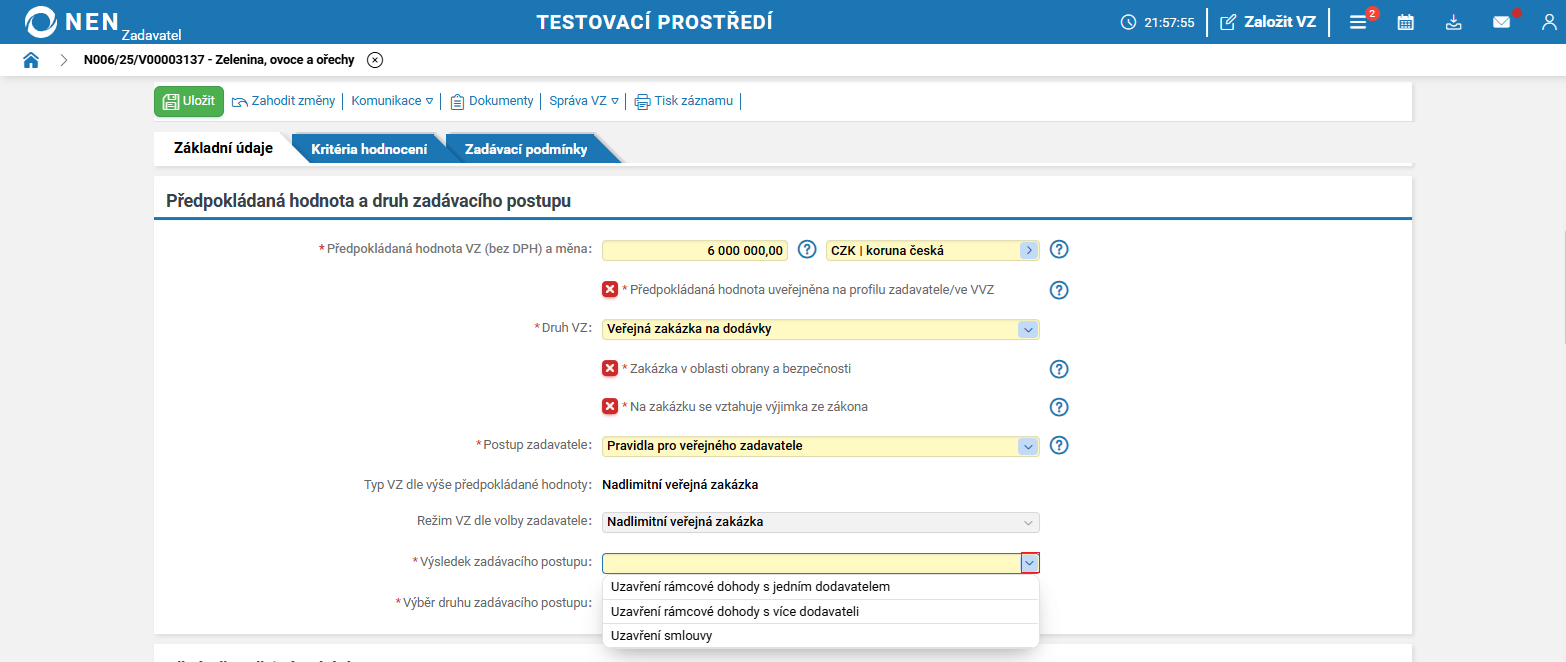Open the Druh VZ dropdown
This screenshot has height=662, width=1566.
(x=1026, y=328)
